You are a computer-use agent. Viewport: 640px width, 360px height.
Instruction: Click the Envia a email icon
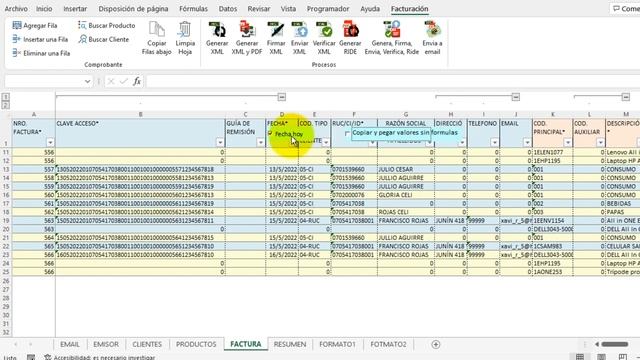[432, 29]
